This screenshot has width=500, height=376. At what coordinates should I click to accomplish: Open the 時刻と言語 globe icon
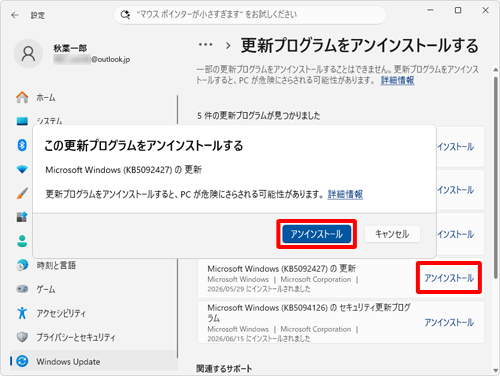click(22, 265)
